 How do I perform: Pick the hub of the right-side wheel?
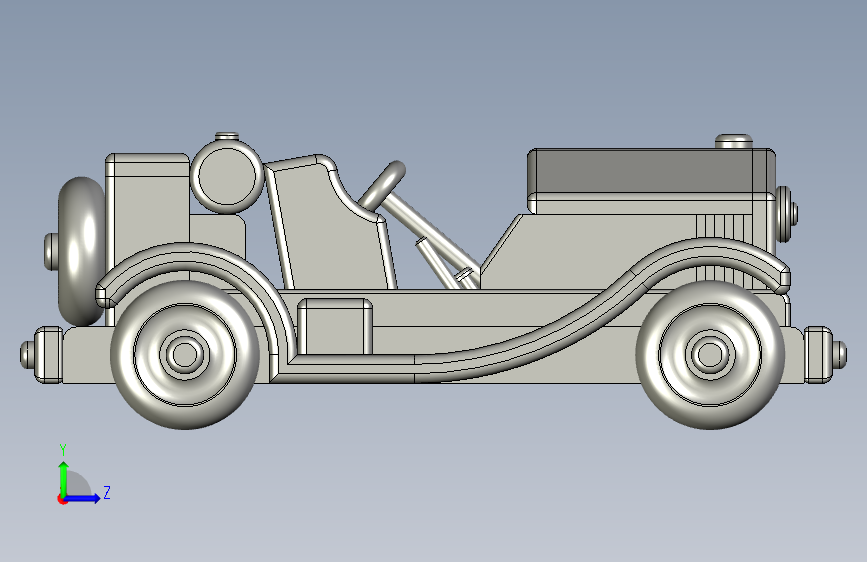tap(710, 354)
